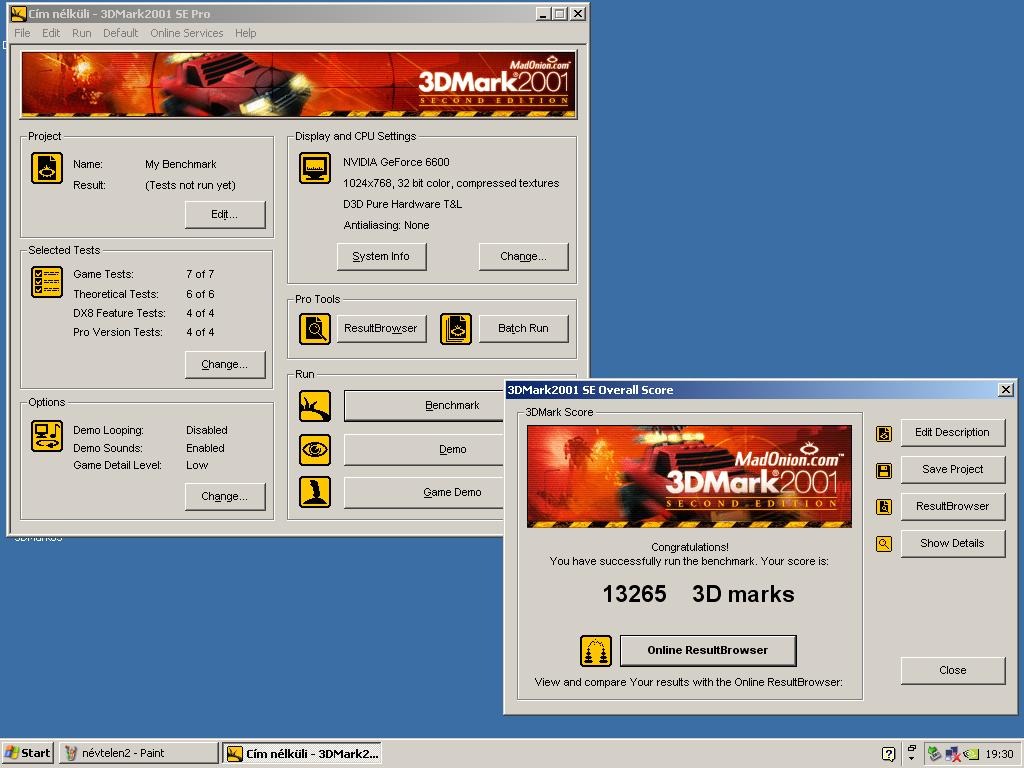Click the Show Details button

[x=953, y=543]
